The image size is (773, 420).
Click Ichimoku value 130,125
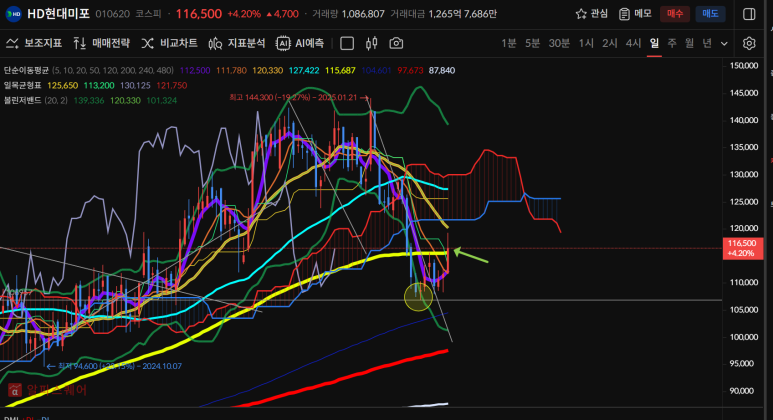click(x=136, y=85)
